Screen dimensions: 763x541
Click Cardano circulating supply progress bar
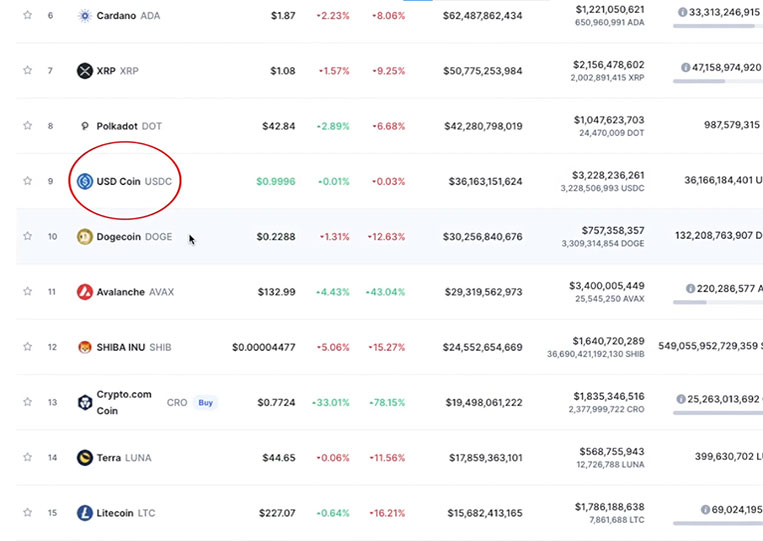coord(718,26)
